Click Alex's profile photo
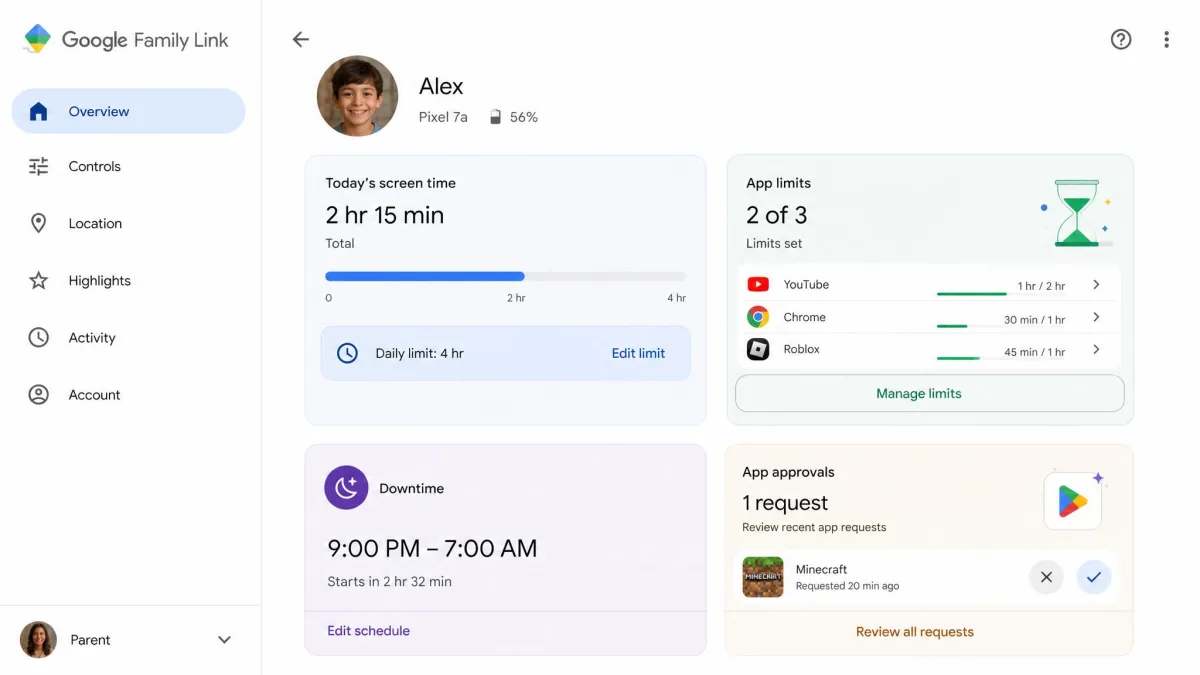Screen dimensions: 1200x675 (358, 96)
